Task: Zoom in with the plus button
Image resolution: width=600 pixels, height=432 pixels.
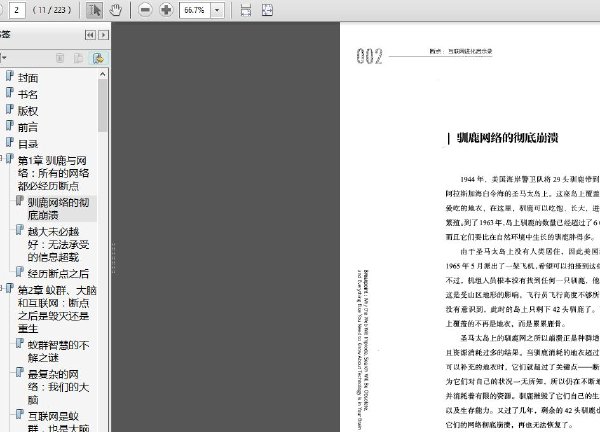Action: [166, 10]
